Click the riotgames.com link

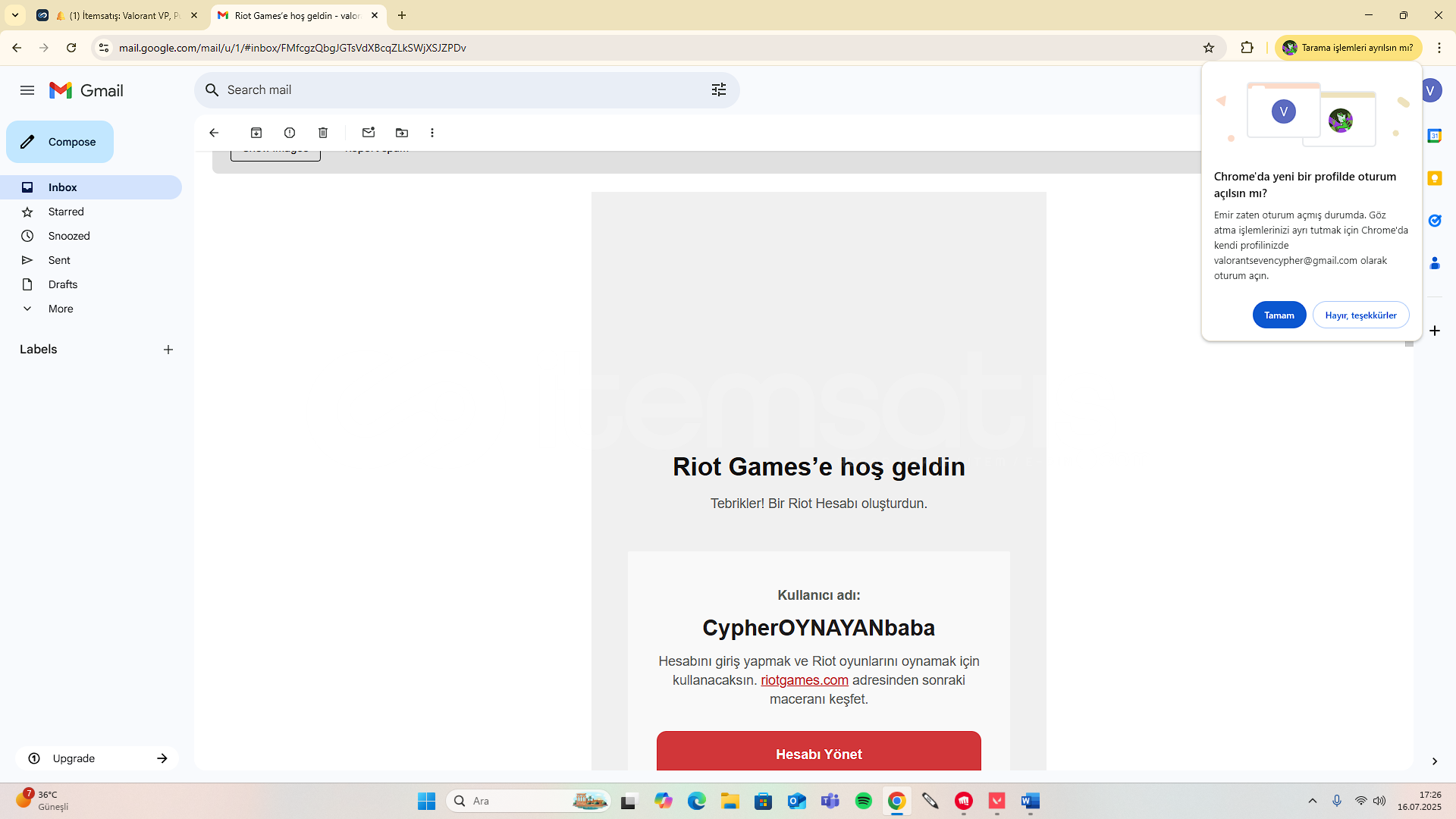(805, 680)
